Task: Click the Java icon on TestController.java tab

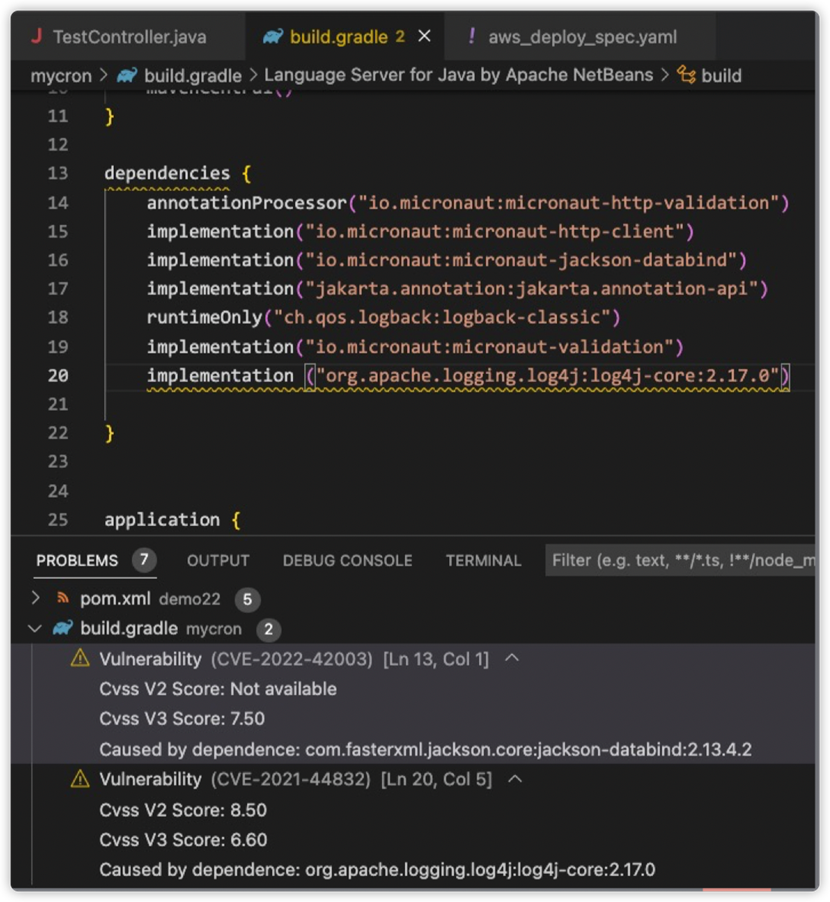Action: (x=37, y=37)
